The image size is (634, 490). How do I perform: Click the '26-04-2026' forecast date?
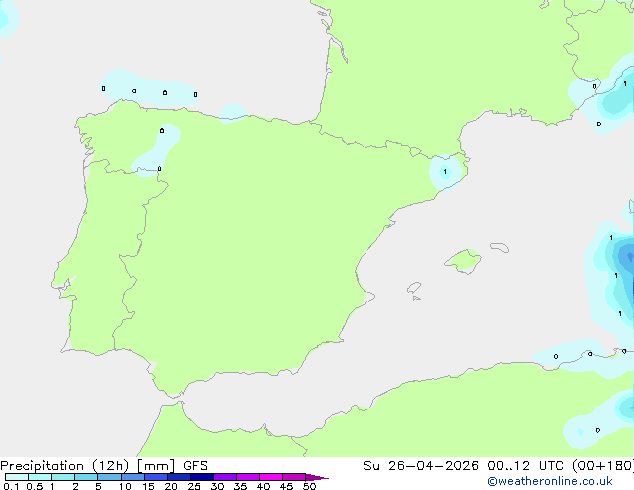tap(433, 466)
